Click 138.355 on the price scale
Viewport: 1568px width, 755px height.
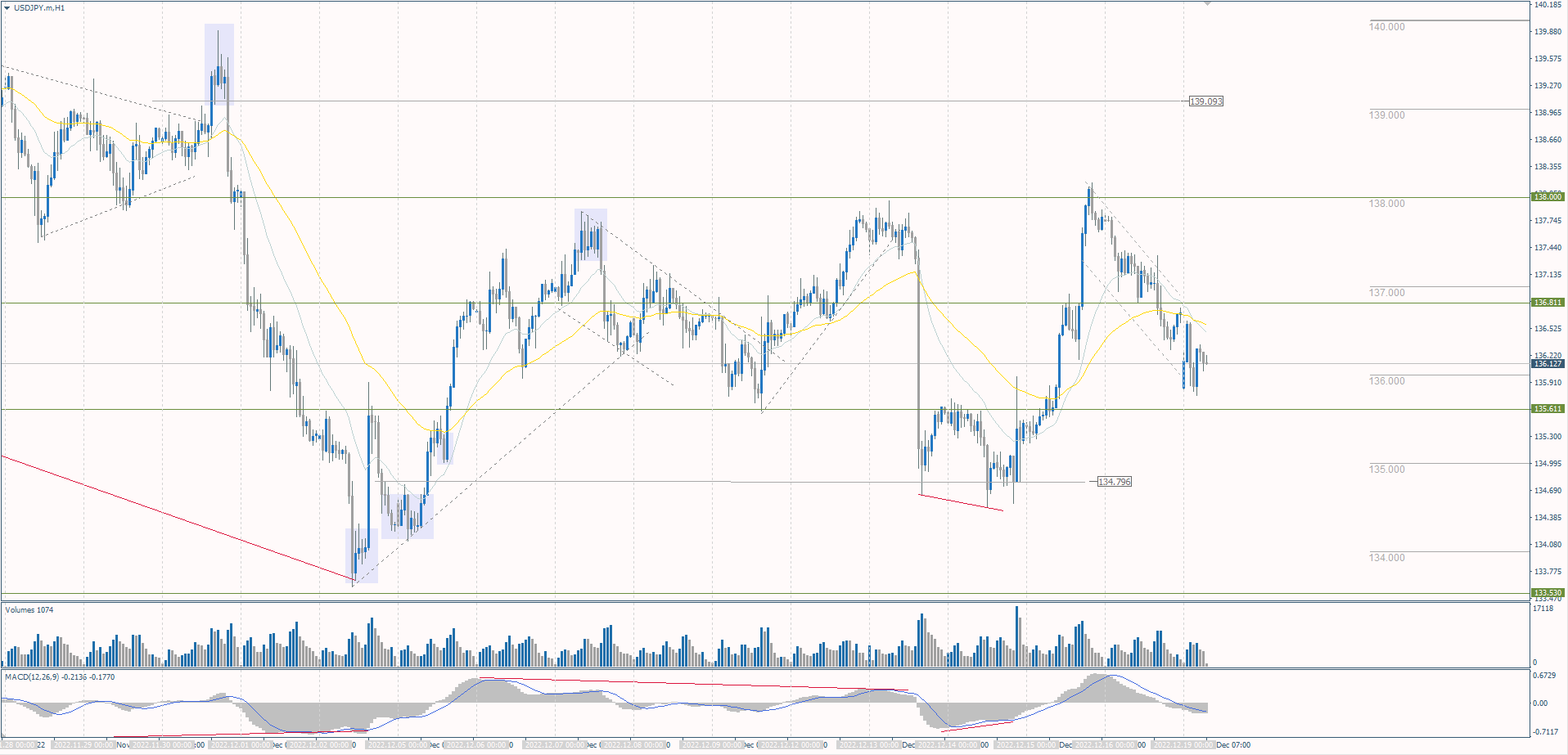(1548, 167)
